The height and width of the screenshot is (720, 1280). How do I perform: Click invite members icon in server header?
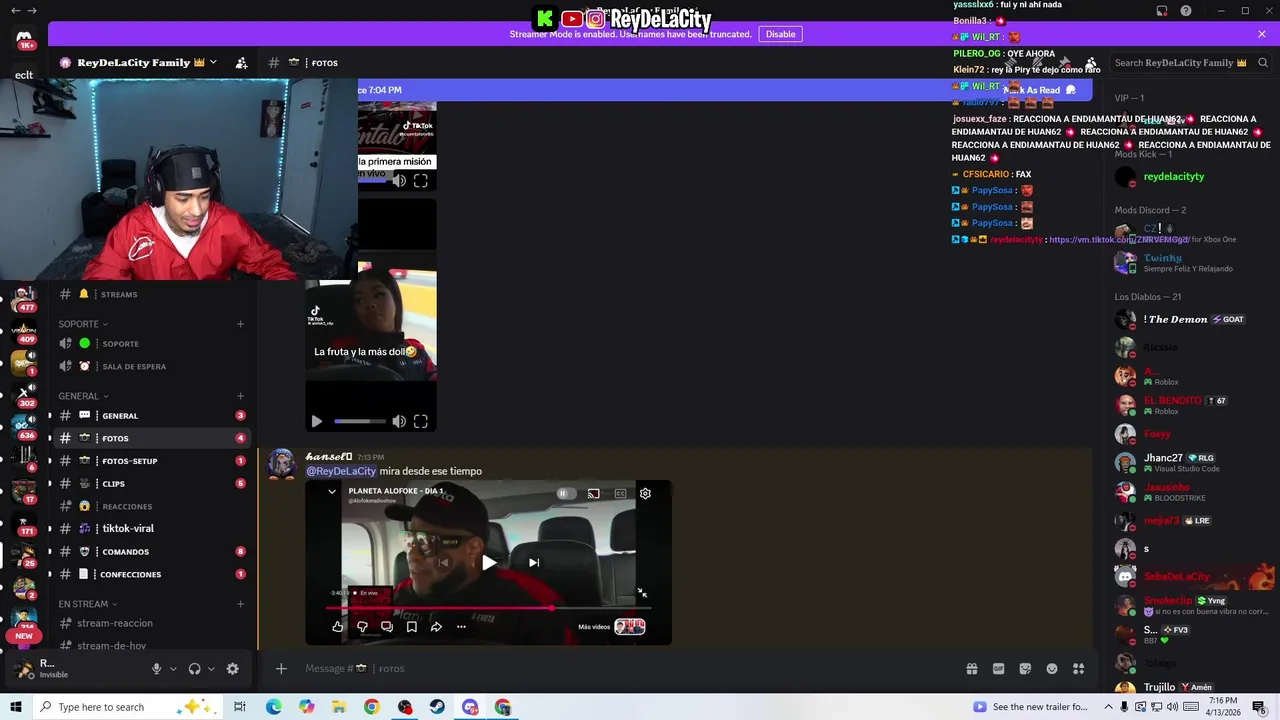point(241,63)
